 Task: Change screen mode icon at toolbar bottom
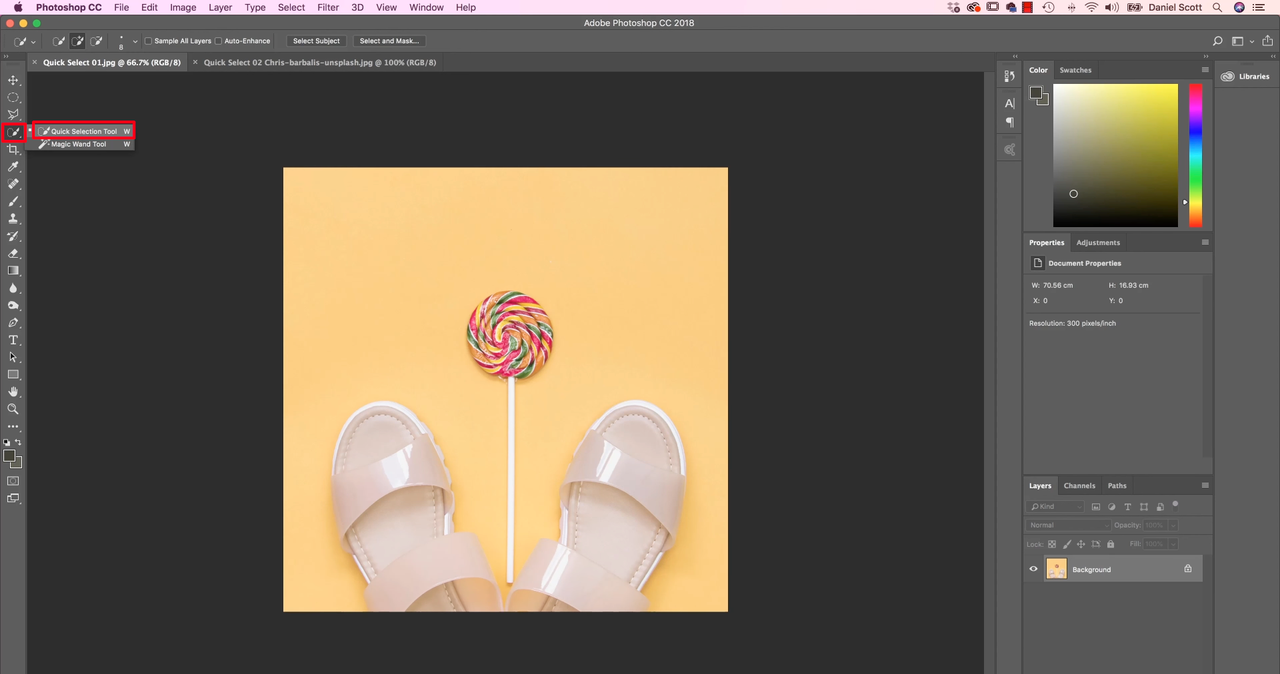[x=13, y=498]
